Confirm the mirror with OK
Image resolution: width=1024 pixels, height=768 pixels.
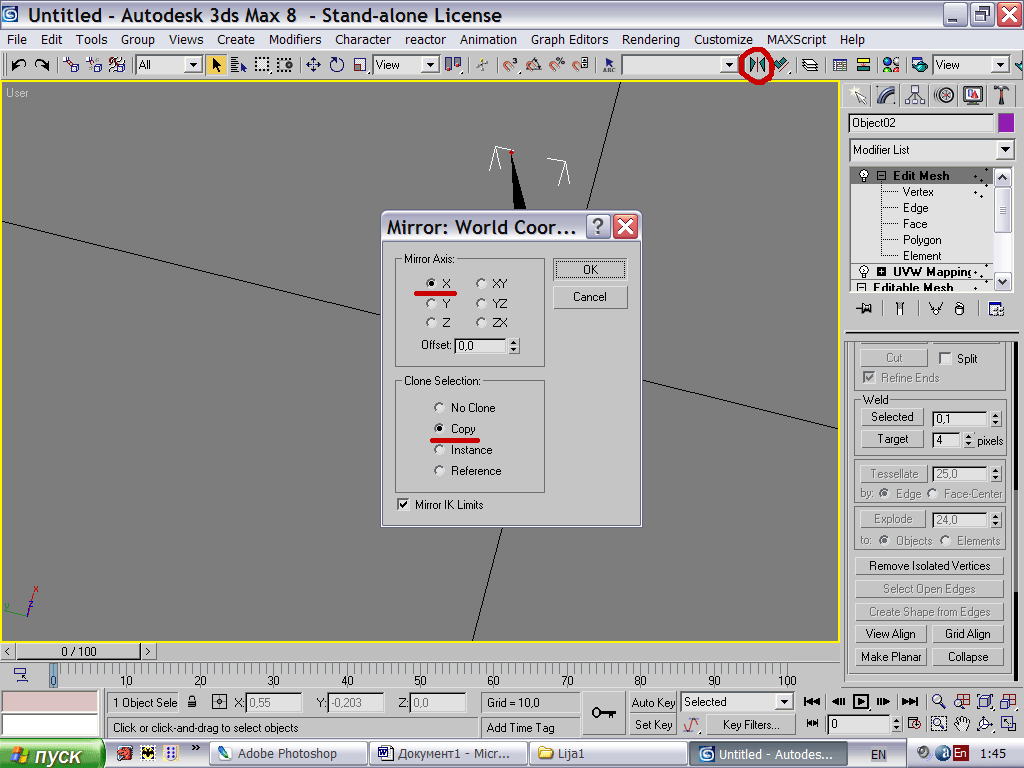[x=590, y=270]
